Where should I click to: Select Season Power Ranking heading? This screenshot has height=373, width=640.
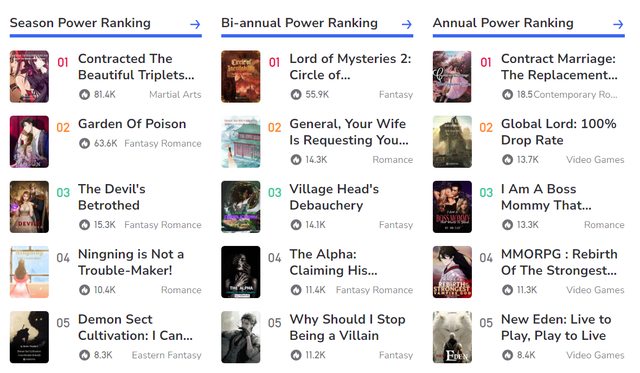tap(80, 23)
